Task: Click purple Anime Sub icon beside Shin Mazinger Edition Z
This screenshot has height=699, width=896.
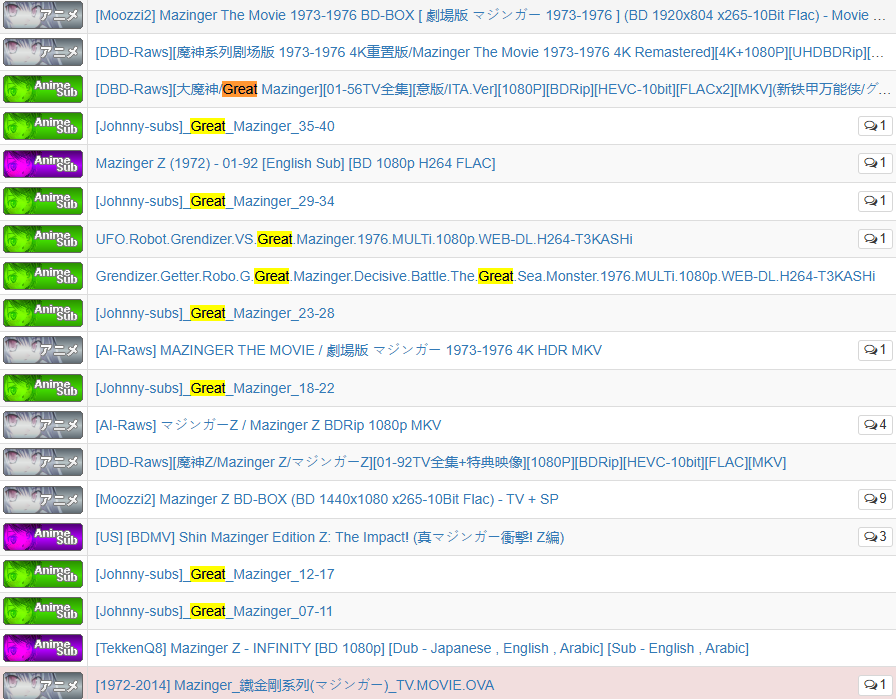Action: pyautogui.click(x=43, y=537)
